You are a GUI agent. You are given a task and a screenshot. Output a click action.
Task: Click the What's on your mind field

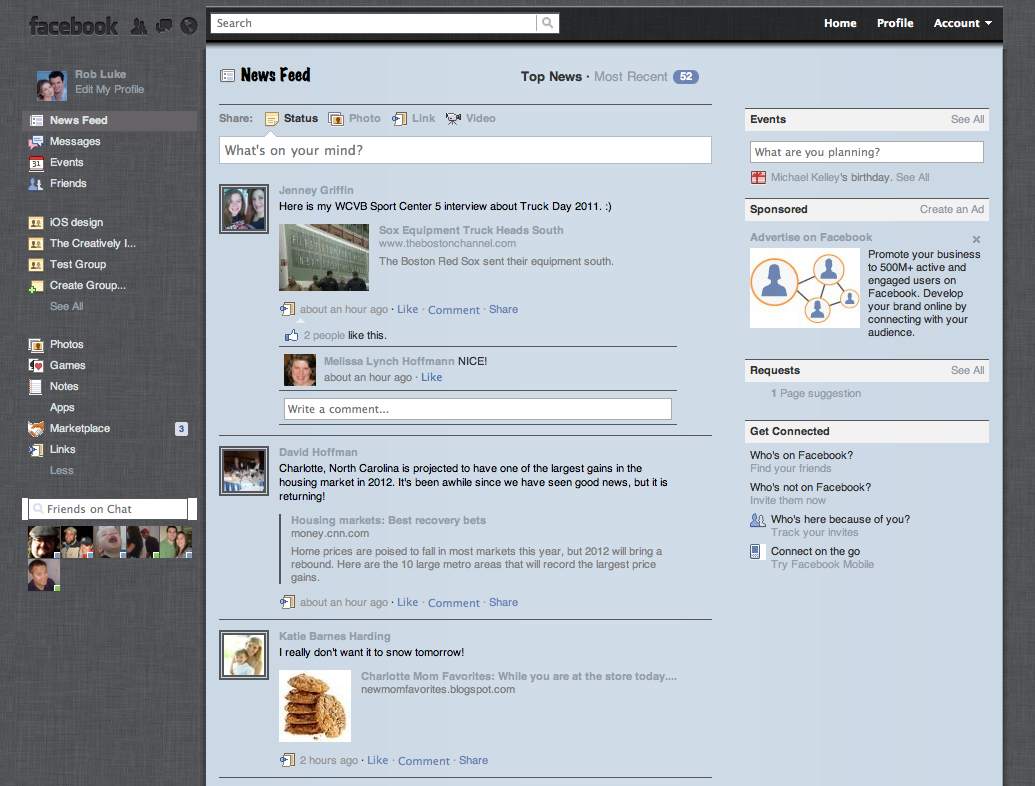tap(465, 149)
